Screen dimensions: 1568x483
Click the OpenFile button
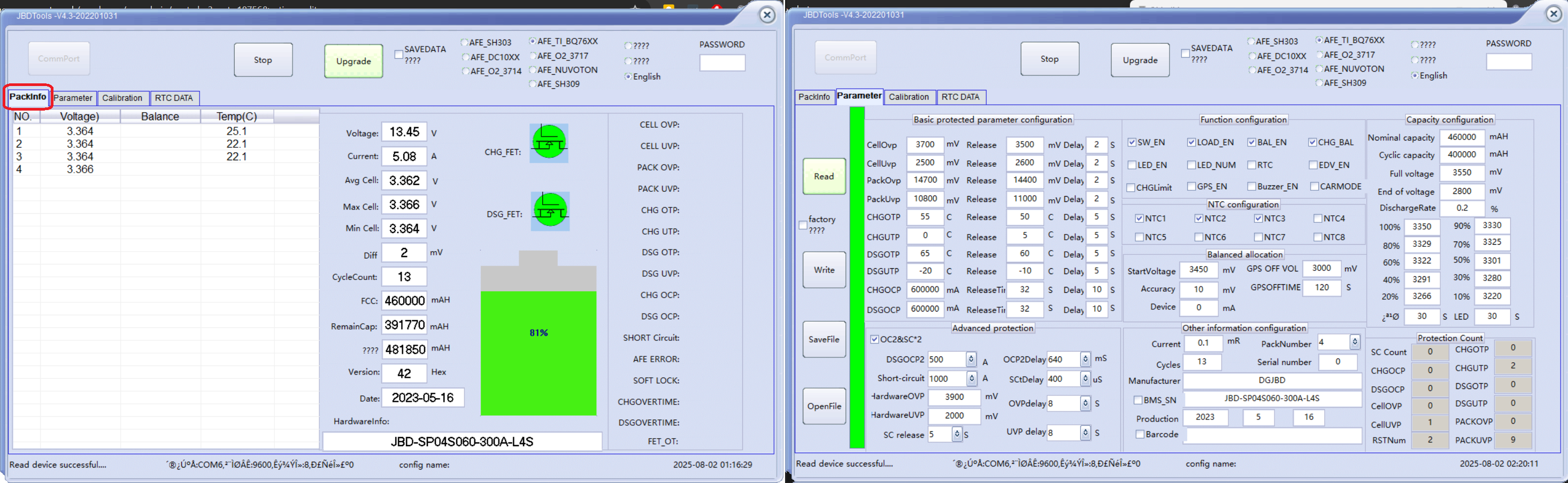(824, 407)
